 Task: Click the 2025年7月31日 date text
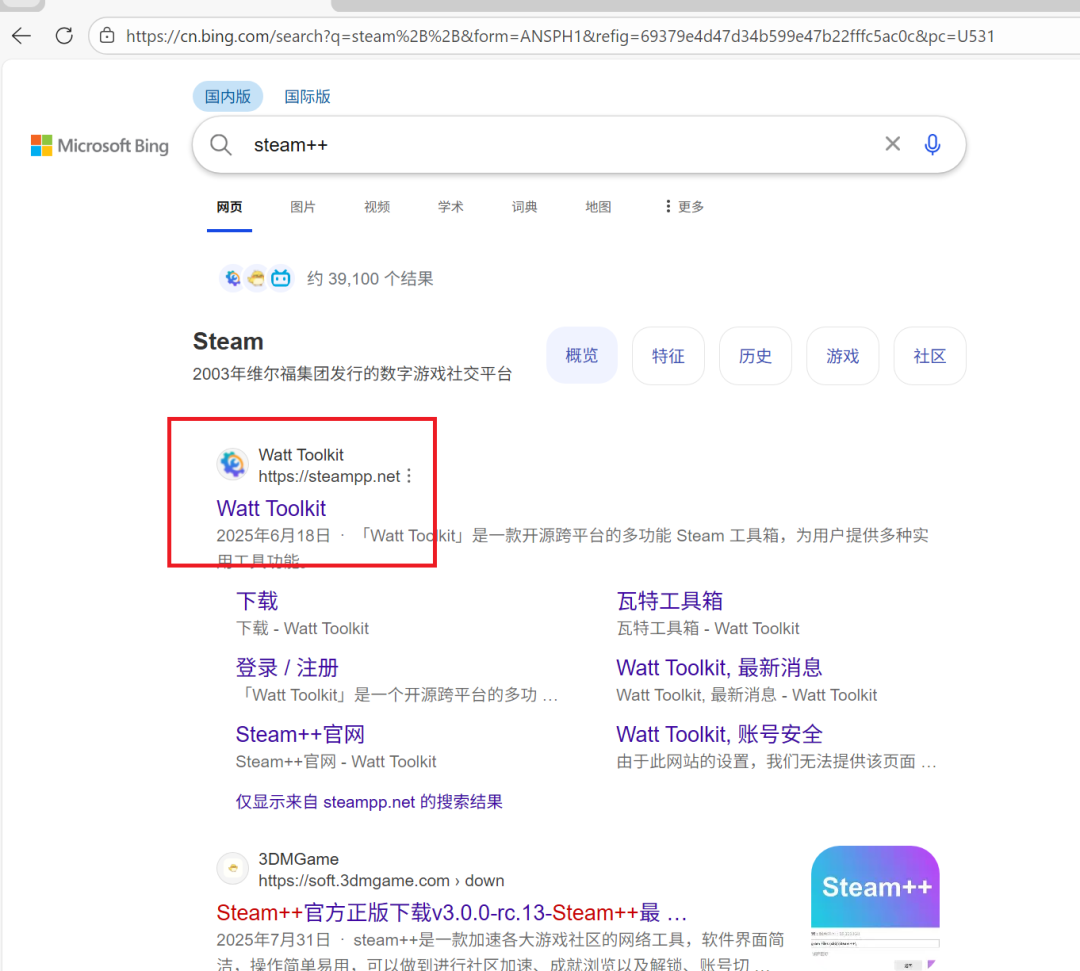[273, 940]
